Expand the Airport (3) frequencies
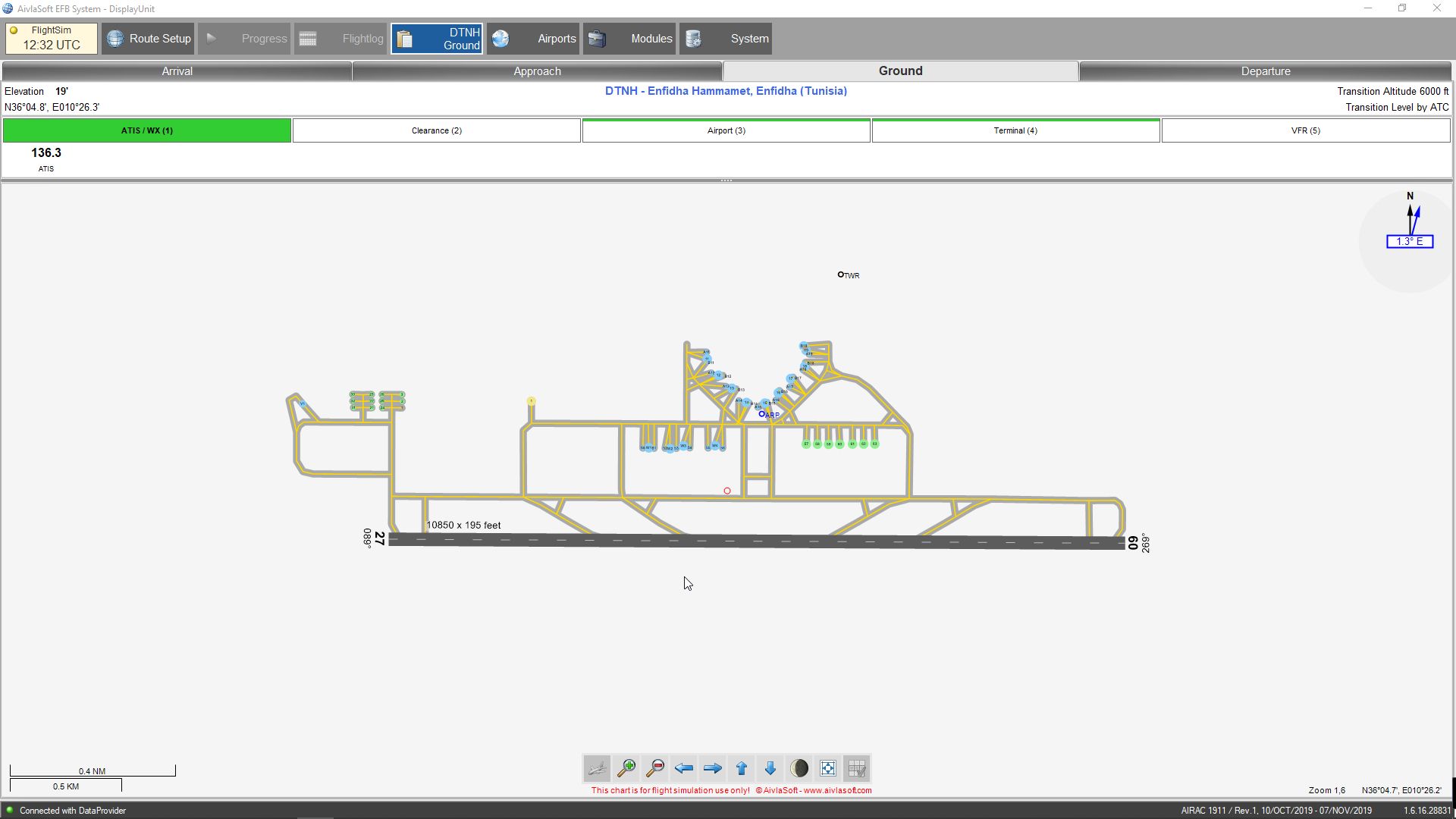This screenshot has width=1456, height=819. 726,130
